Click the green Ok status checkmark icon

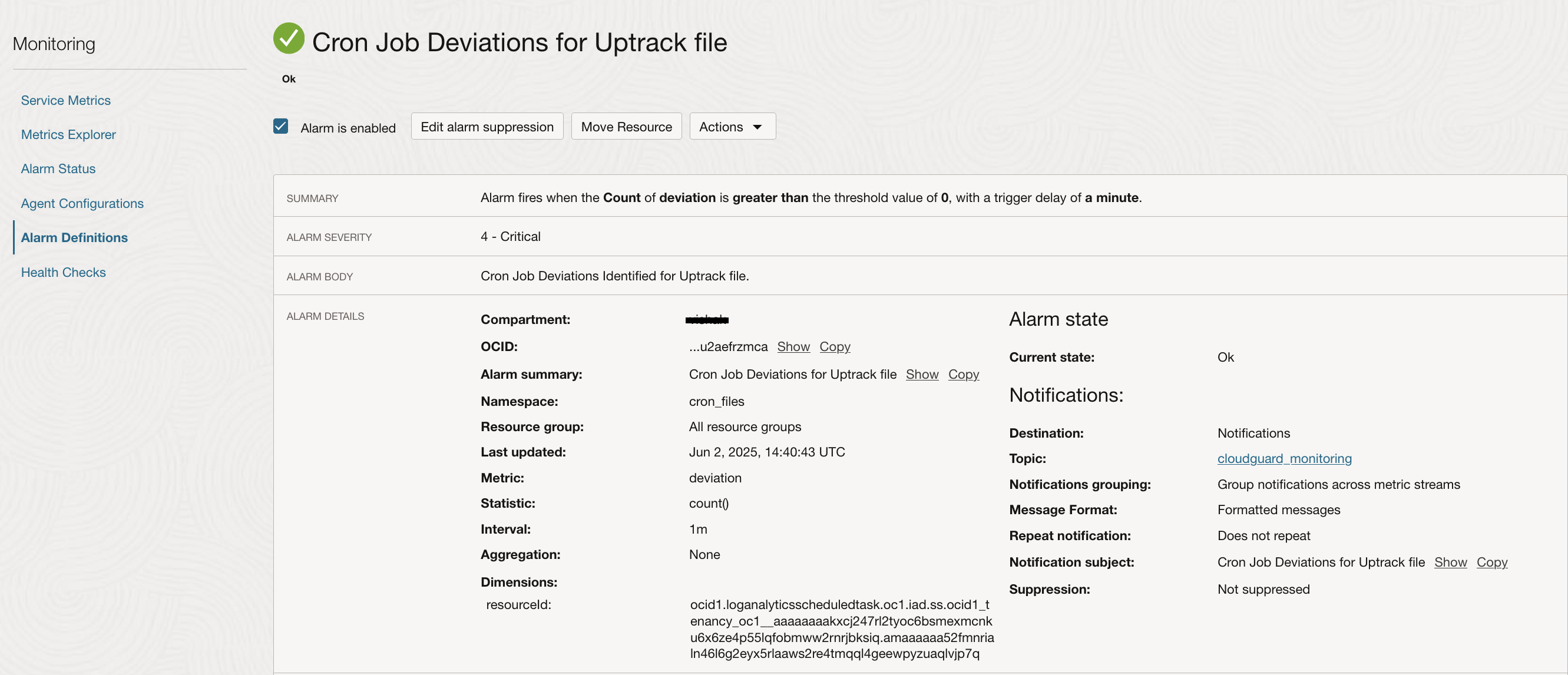pyautogui.click(x=289, y=38)
